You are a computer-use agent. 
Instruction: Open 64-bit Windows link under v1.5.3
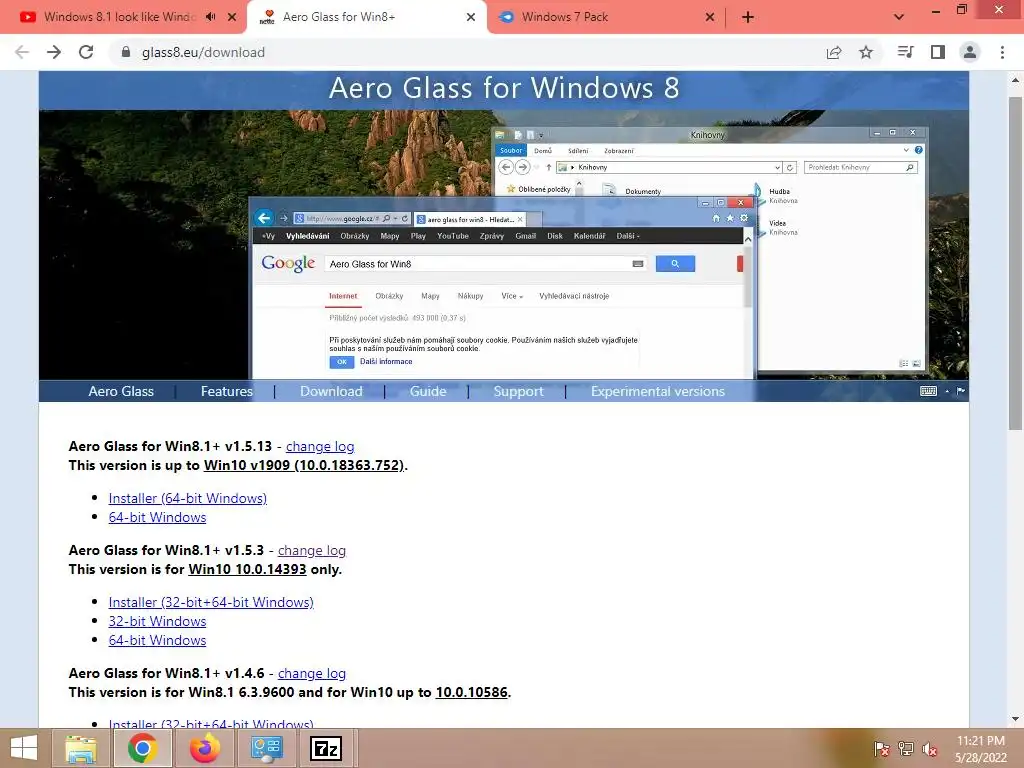pos(157,640)
